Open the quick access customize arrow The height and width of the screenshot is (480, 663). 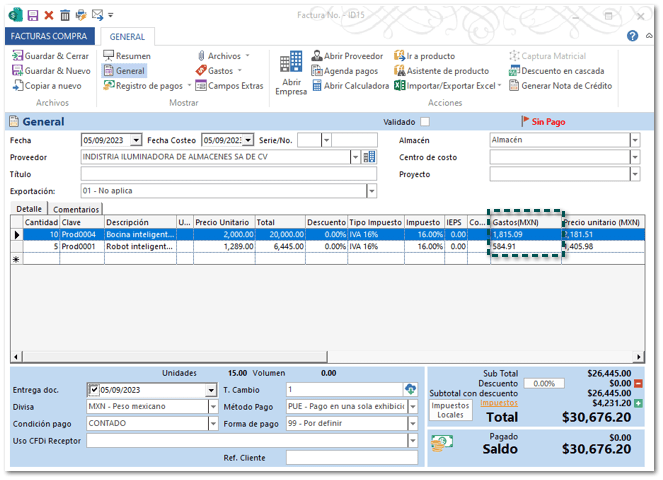tap(110, 15)
